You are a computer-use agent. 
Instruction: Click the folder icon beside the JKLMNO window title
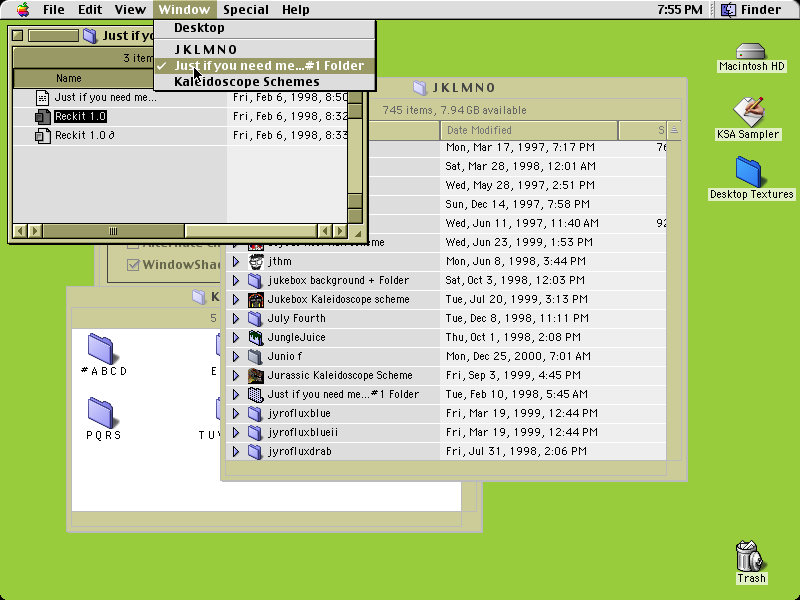[x=419, y=88]
